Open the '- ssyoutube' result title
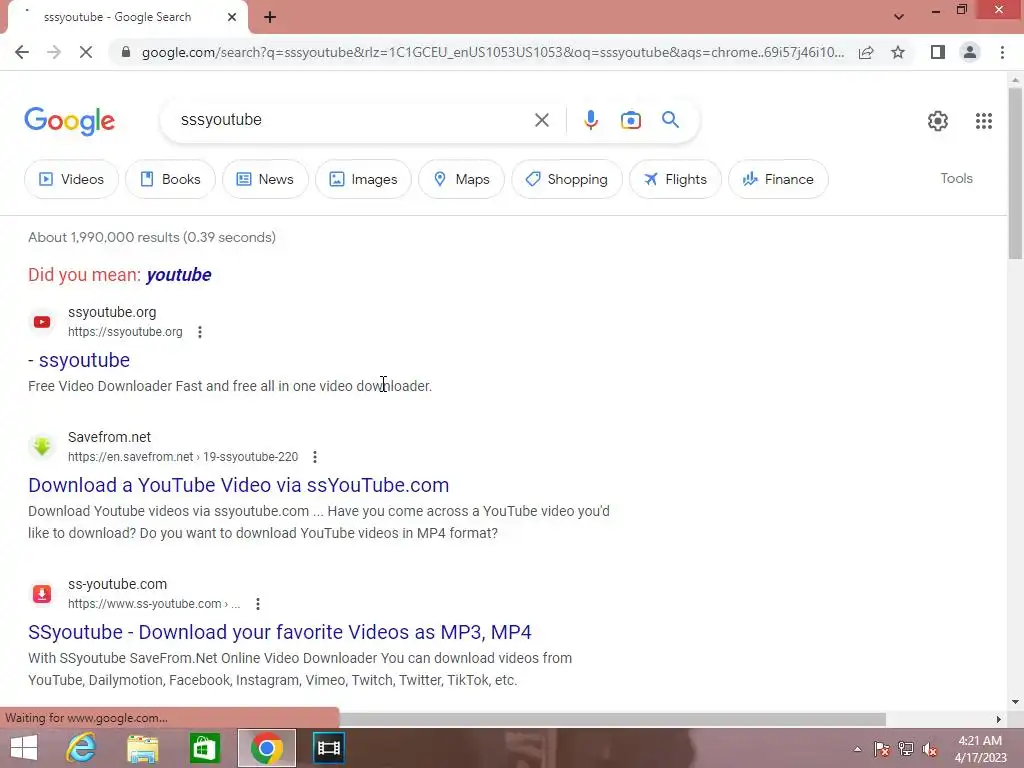Image resolution: width=1024 pixels, height=768 pixels. point(79,360)
